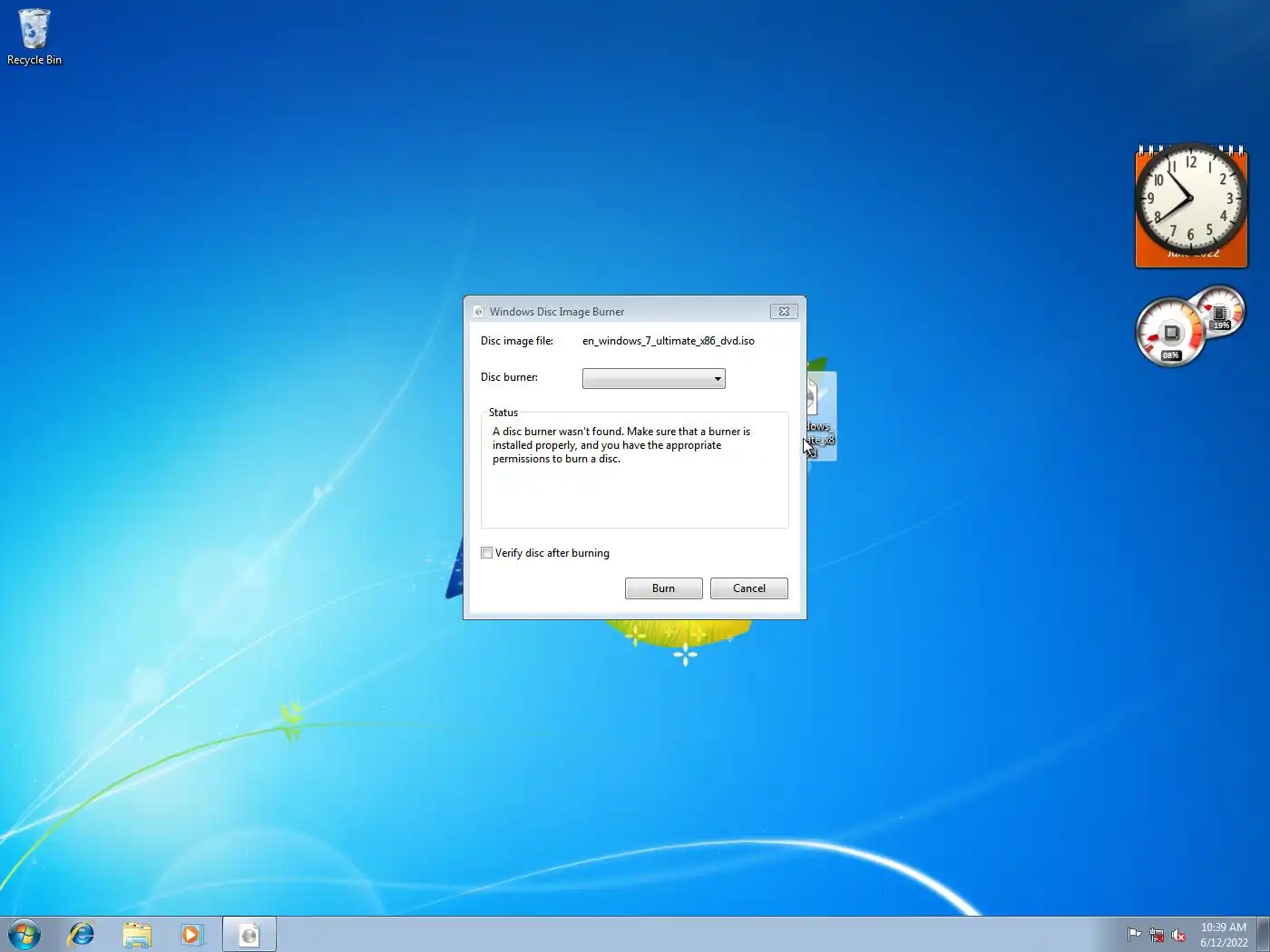Click the Action Center flag tray icon
This screenshot has width=1270, height=952.
click(1134, 935)
